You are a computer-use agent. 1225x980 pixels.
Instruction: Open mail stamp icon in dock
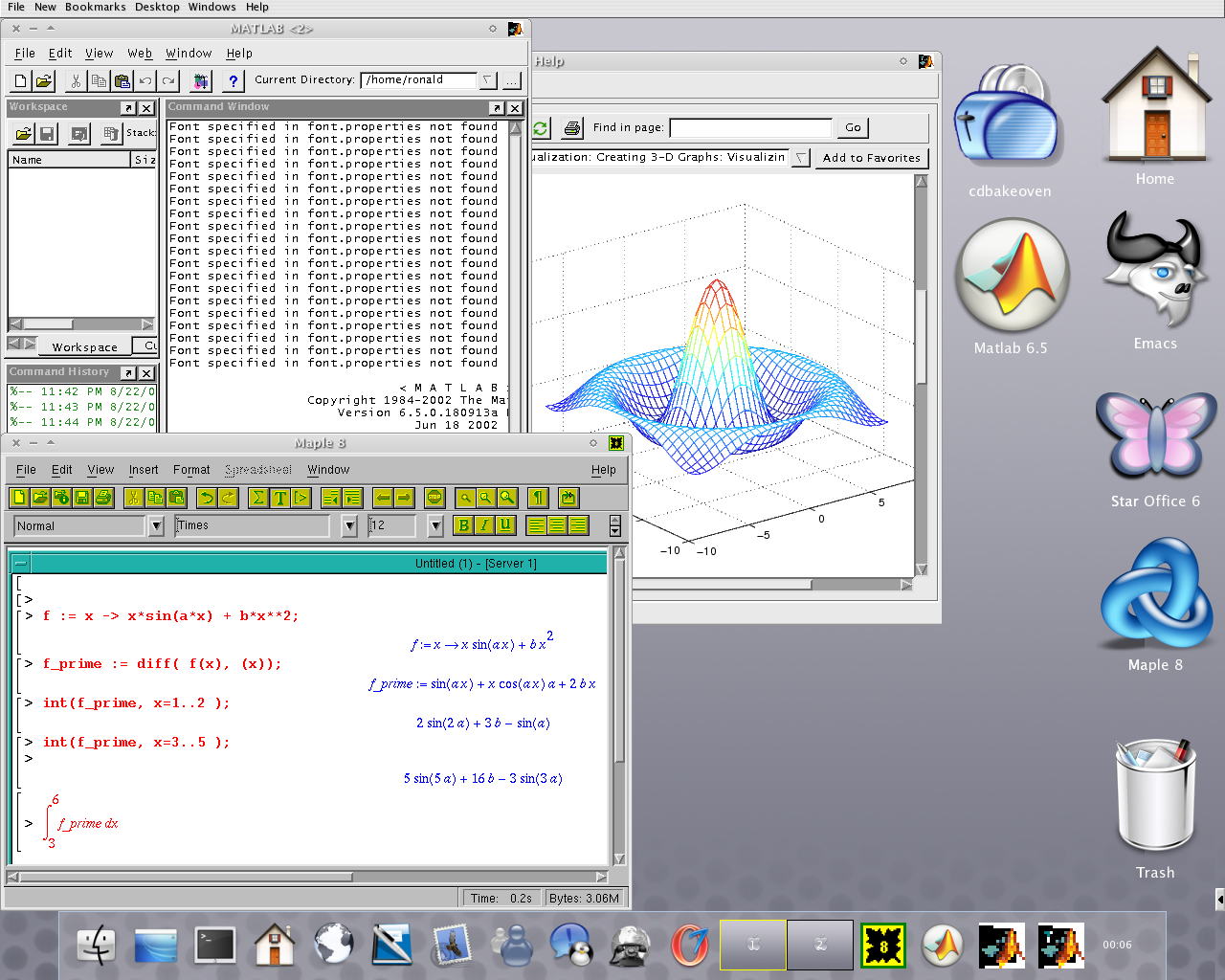pos(451,946)
